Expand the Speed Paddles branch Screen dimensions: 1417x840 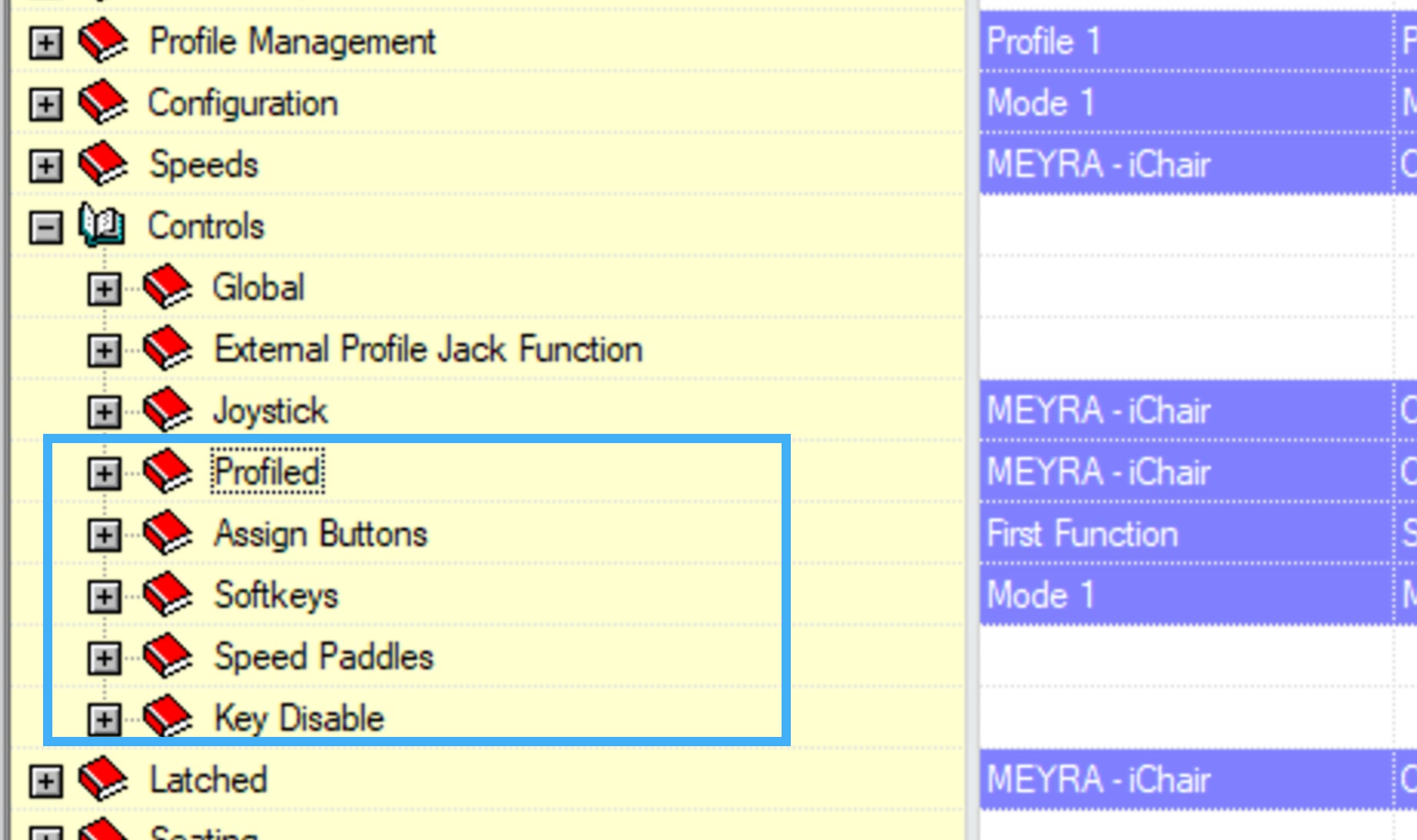point(104,658)
